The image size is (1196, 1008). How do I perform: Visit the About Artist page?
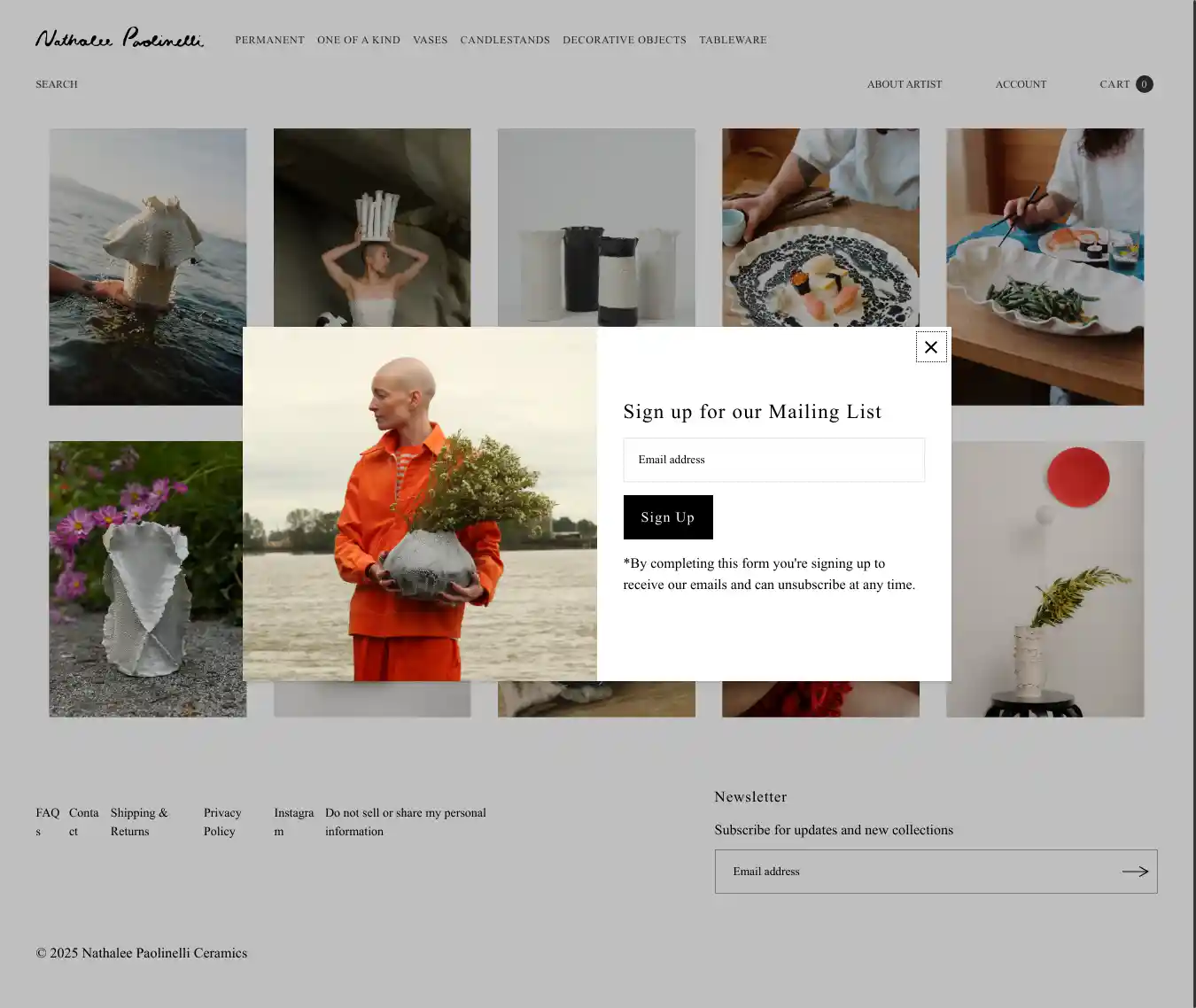(904, 84)
